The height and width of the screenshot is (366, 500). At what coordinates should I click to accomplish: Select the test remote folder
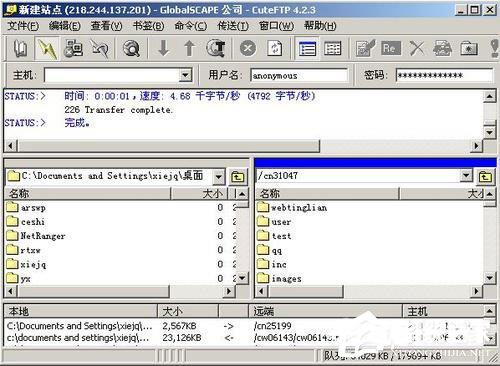(x=274, y=236)
